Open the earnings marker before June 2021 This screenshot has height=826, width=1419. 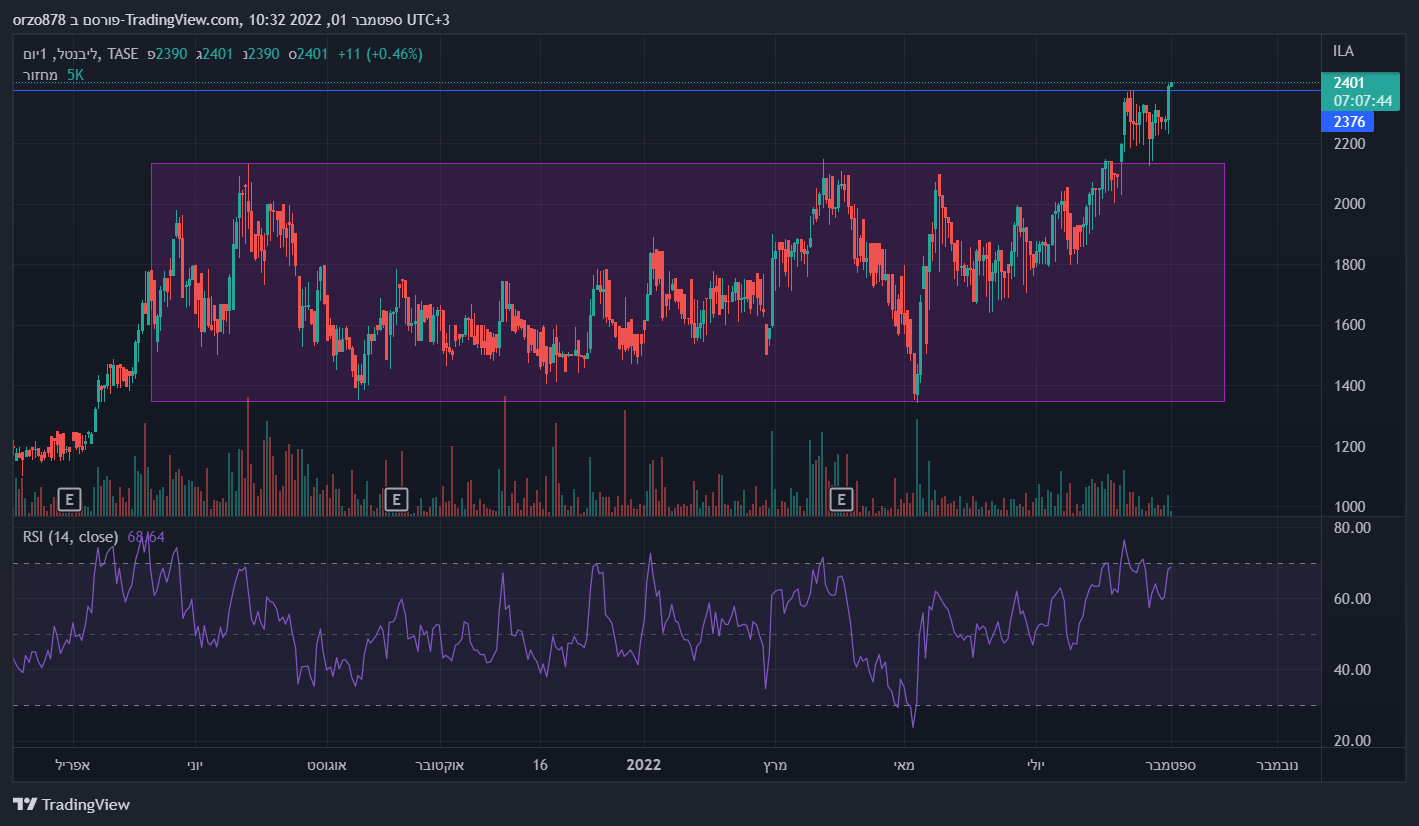(x=69, y=497)
